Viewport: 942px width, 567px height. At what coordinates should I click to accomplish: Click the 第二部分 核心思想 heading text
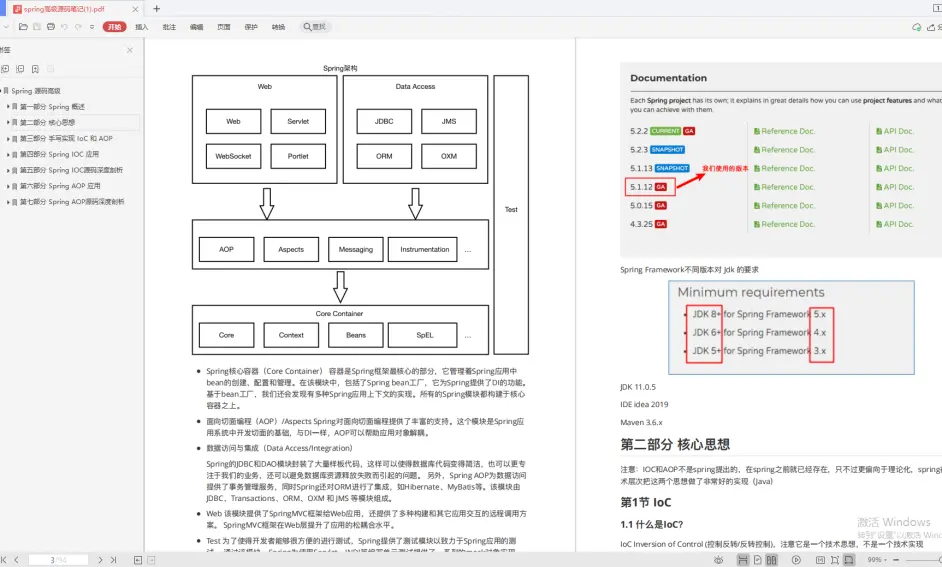point(675,444)
